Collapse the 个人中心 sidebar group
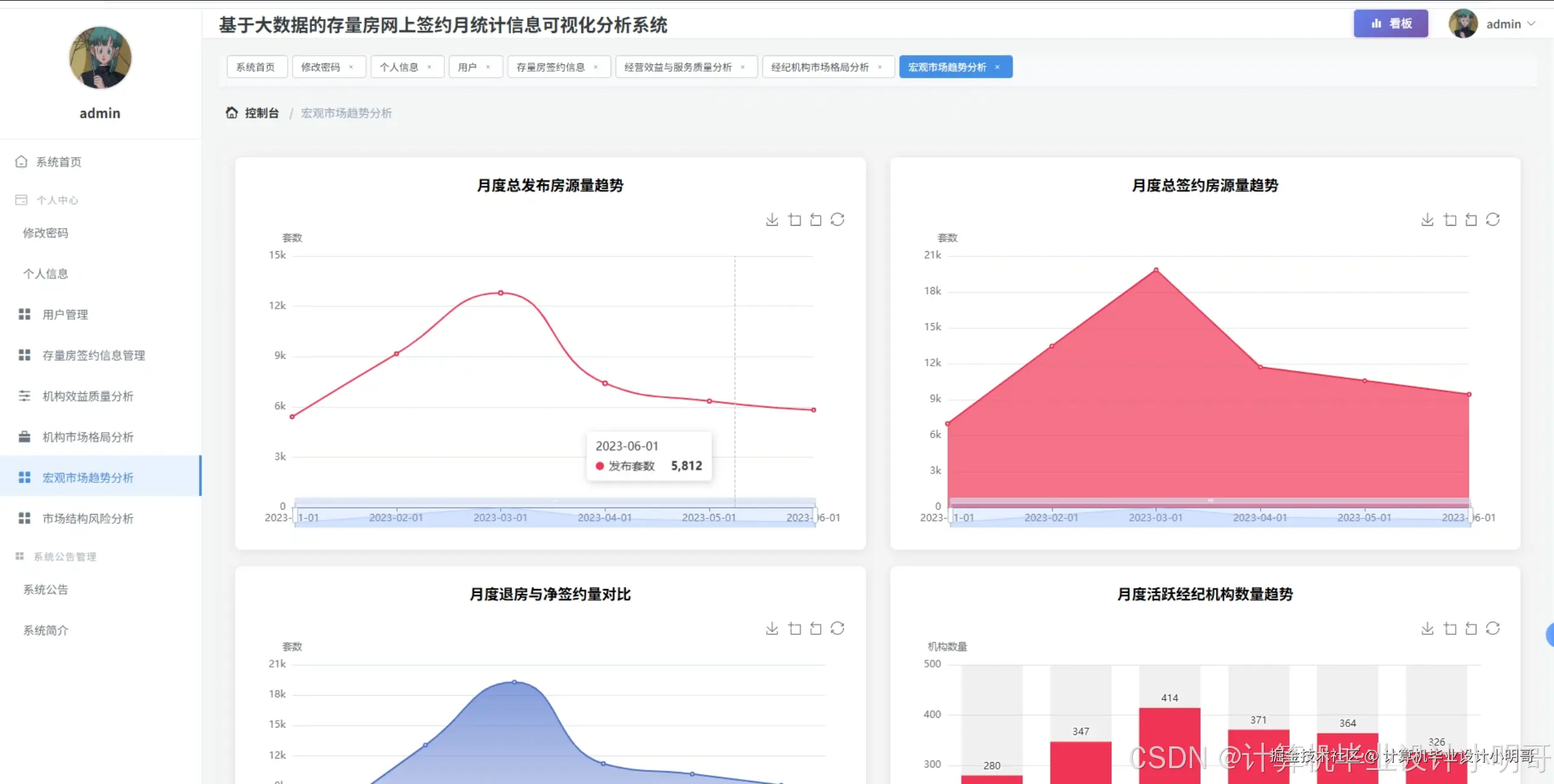Screen dimensions: 1554x784 [x=57, y=200]
